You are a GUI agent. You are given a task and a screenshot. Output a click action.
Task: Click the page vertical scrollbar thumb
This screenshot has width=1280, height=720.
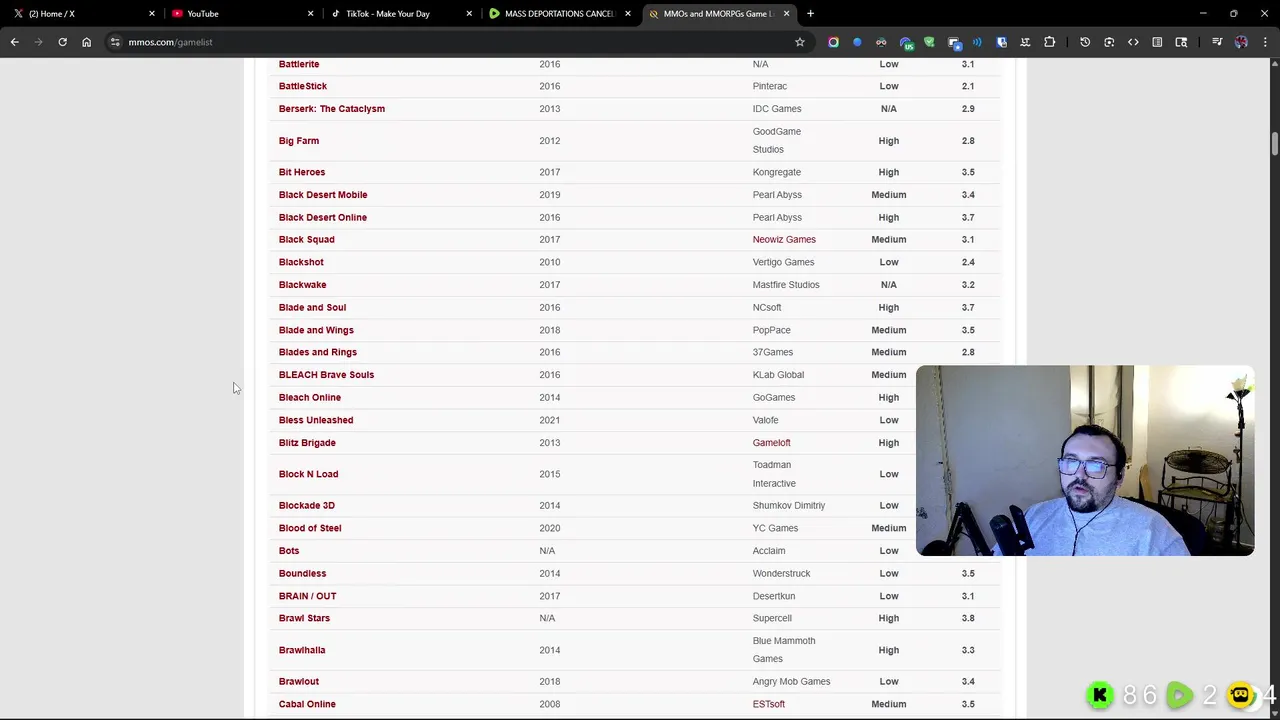click(x=1275, y=144)
